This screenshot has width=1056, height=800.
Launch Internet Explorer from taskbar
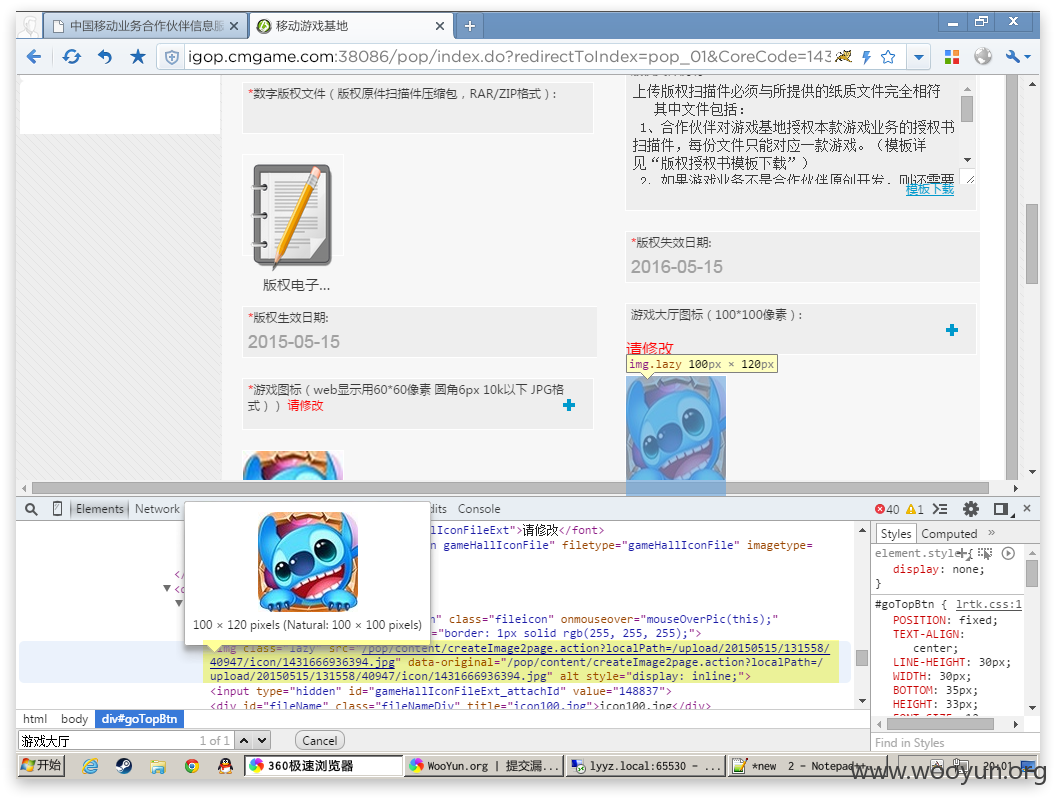click(x=90, y=766)
